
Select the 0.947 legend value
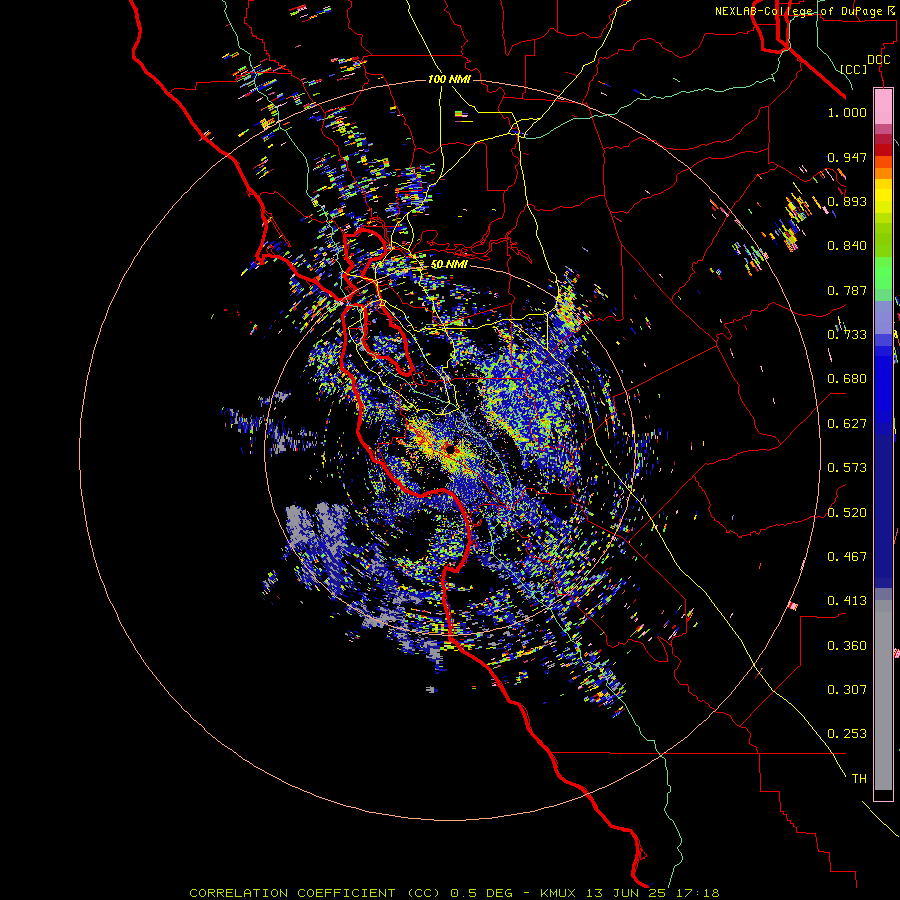point(847,157)
